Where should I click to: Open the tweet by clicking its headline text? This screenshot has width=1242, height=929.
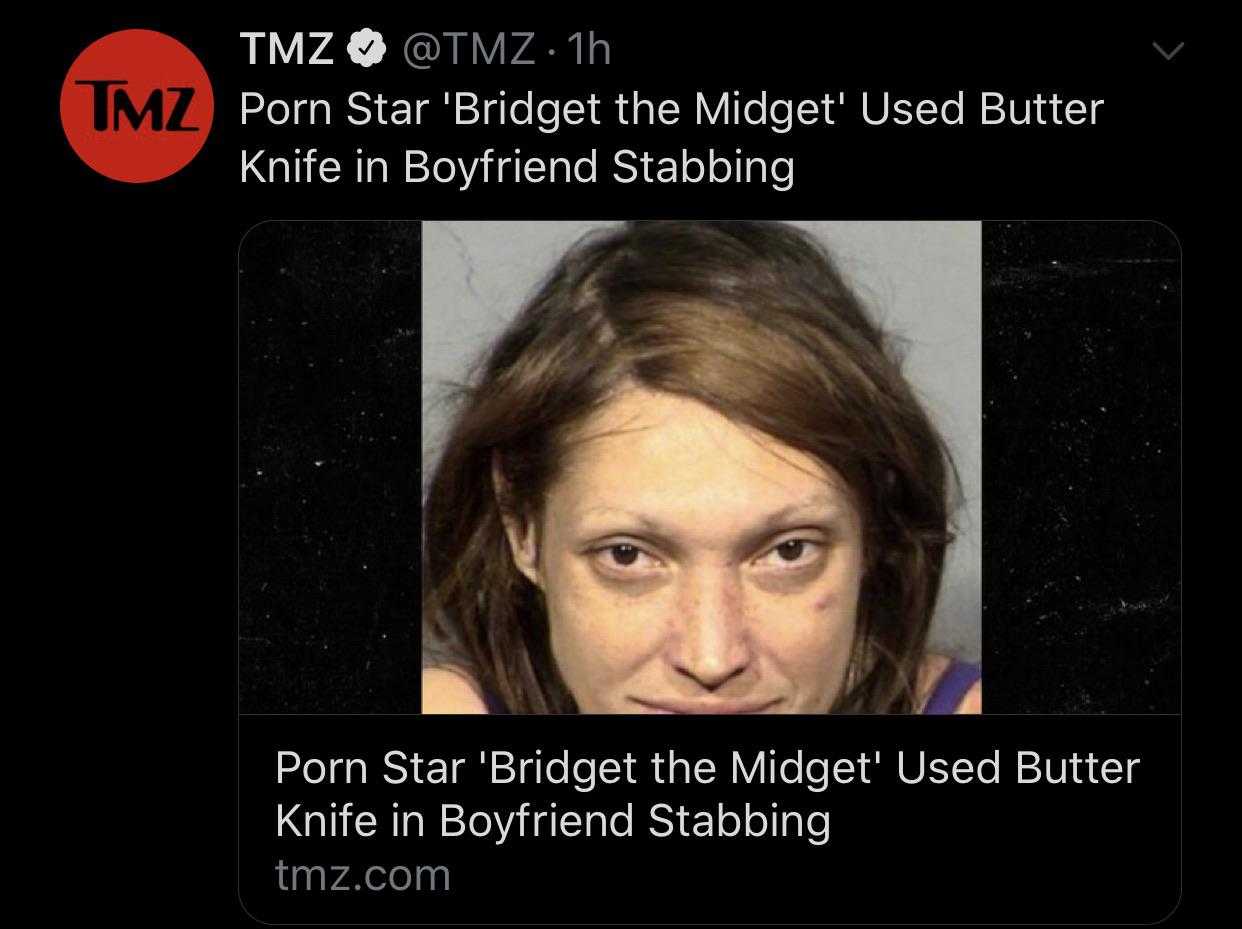click(x=671, y=138)
